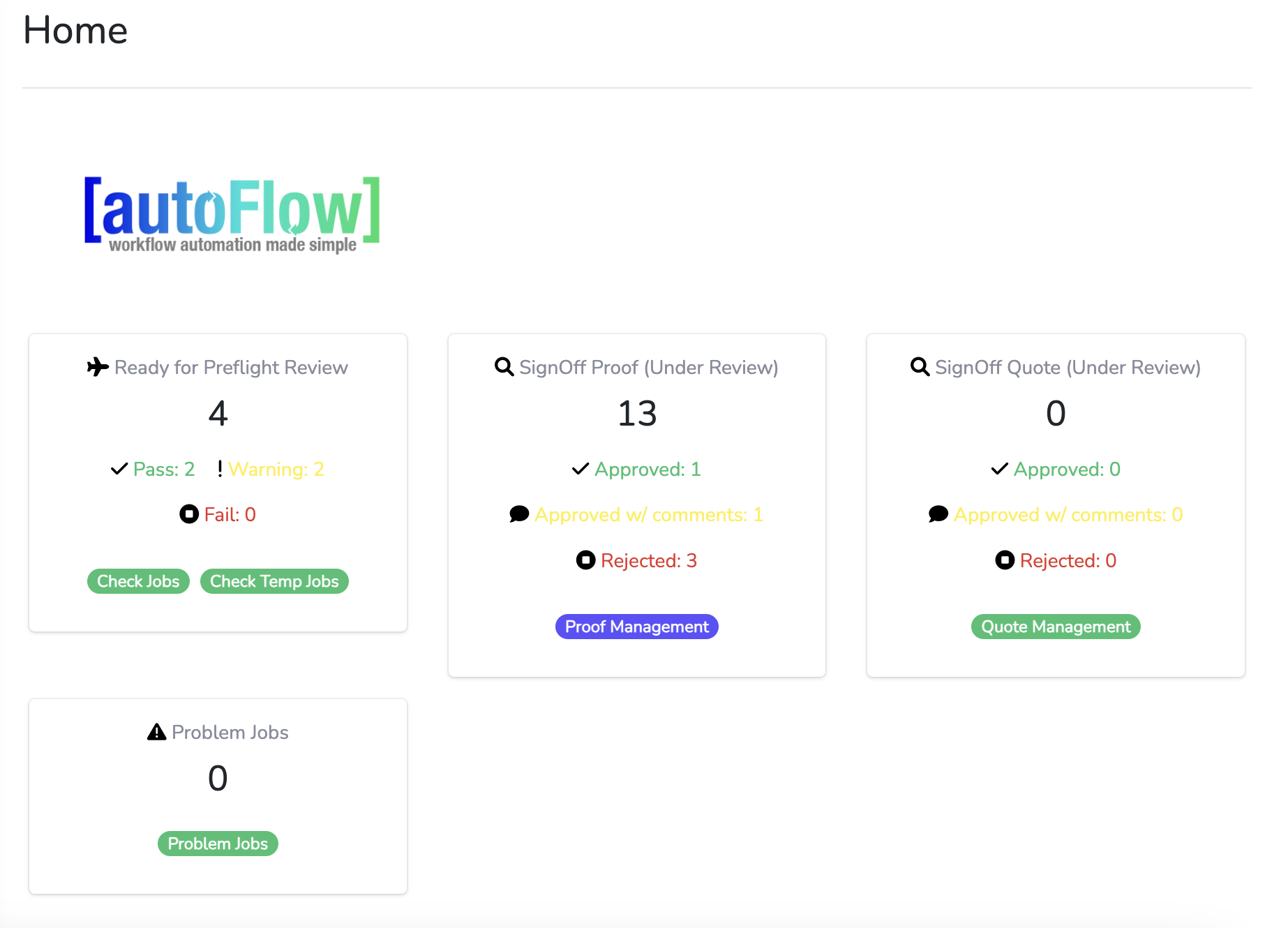Screen dimensions: 1288x928
Task: Click the autoFlow logo image
Action: 232,214
